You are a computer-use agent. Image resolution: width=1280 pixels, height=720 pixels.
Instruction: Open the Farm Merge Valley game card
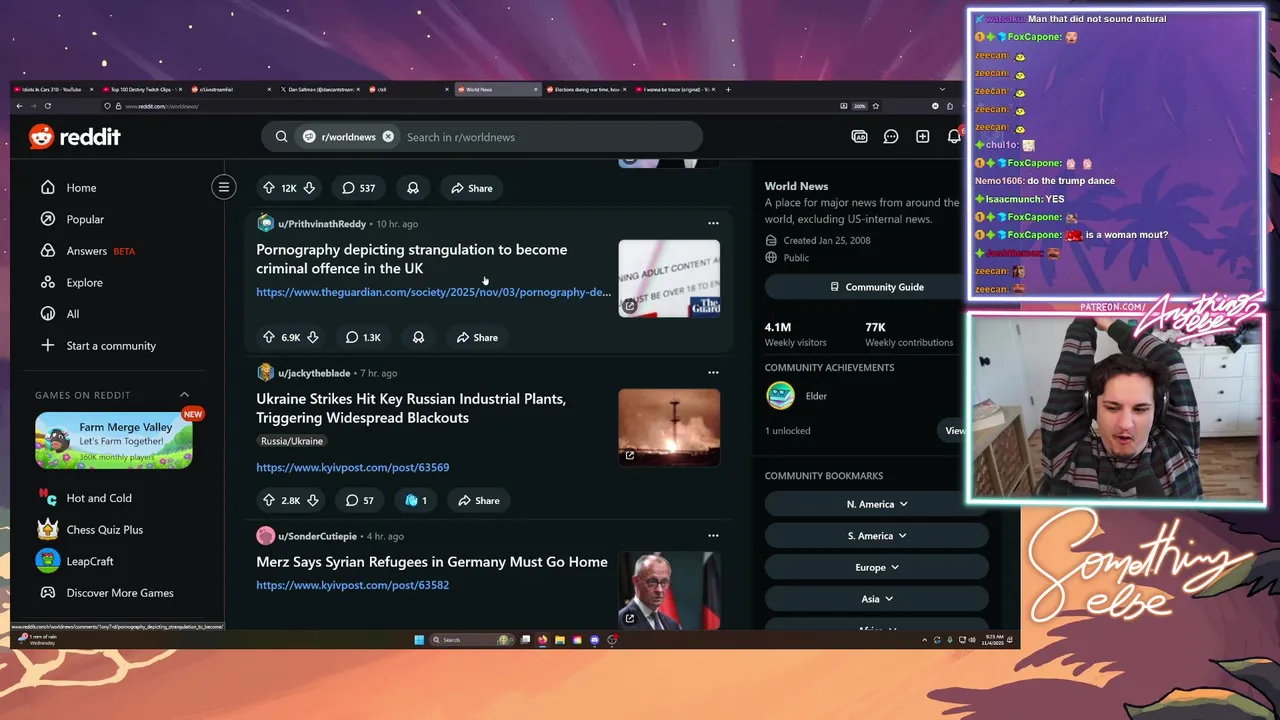point(114,440)
